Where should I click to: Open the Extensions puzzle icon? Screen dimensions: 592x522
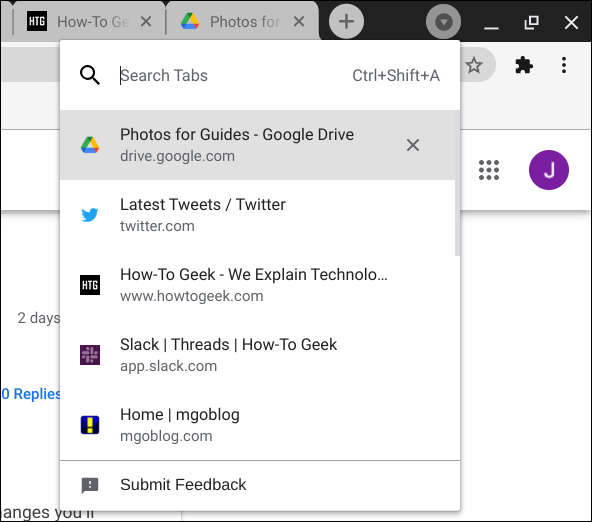click(x=524, y=65)
